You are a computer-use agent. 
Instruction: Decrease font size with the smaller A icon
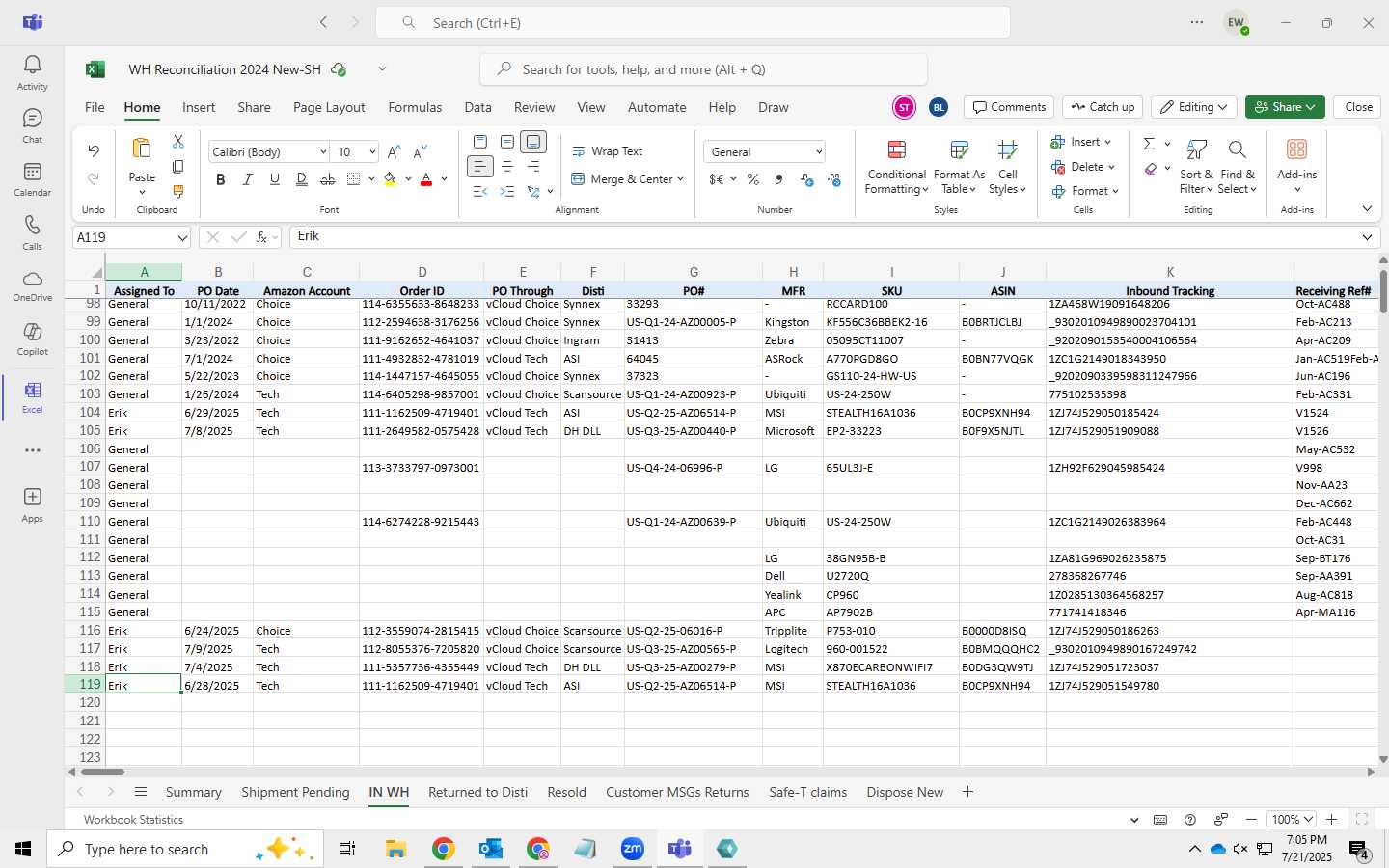click(x=420, y=152)
